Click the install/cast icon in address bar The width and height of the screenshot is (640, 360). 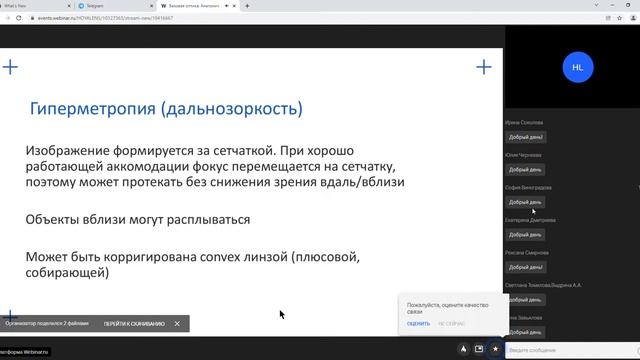click(x=608, y=18)
